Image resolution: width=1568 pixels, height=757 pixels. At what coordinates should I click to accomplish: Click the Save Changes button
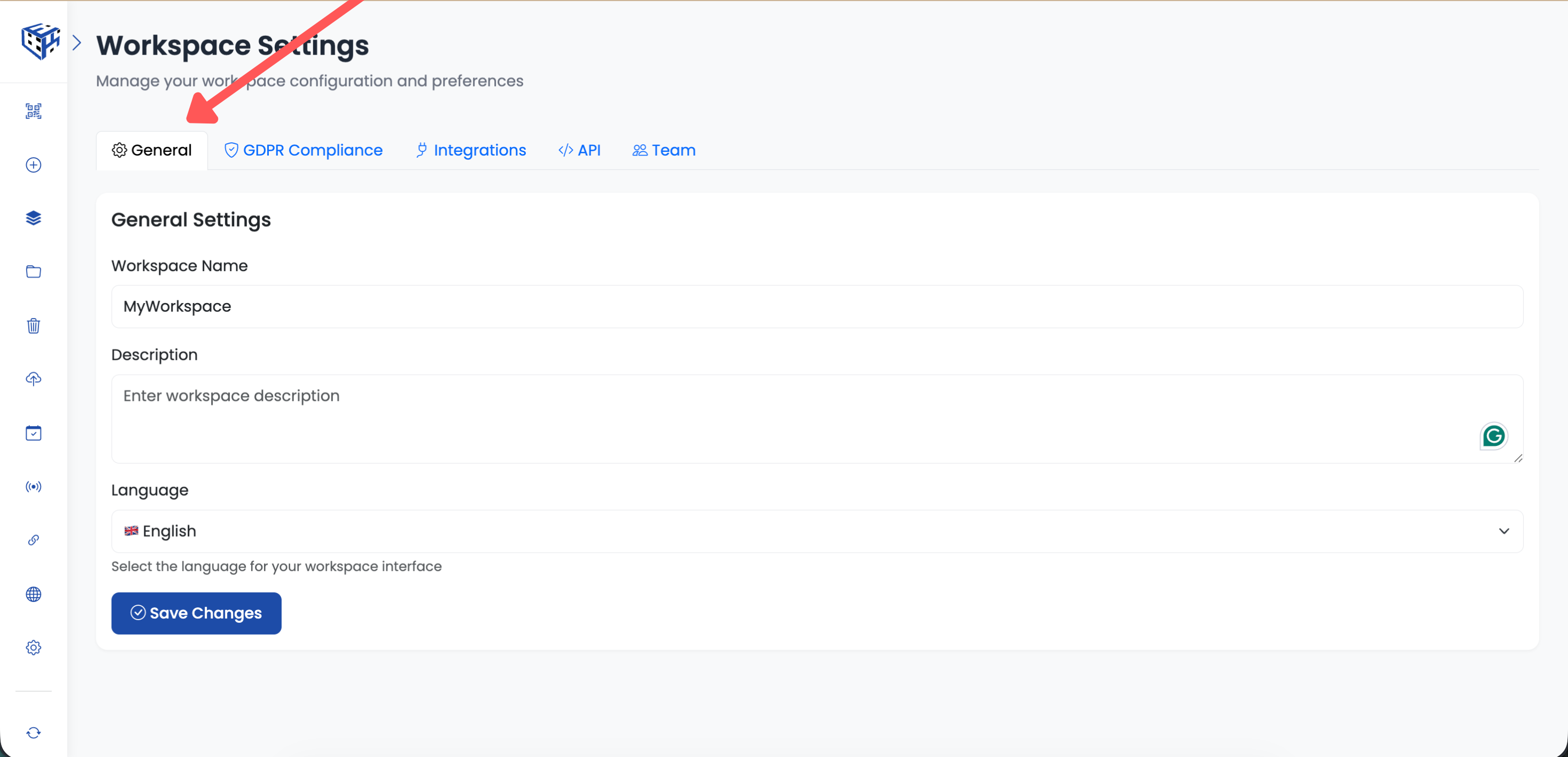[x=196, y=613]
